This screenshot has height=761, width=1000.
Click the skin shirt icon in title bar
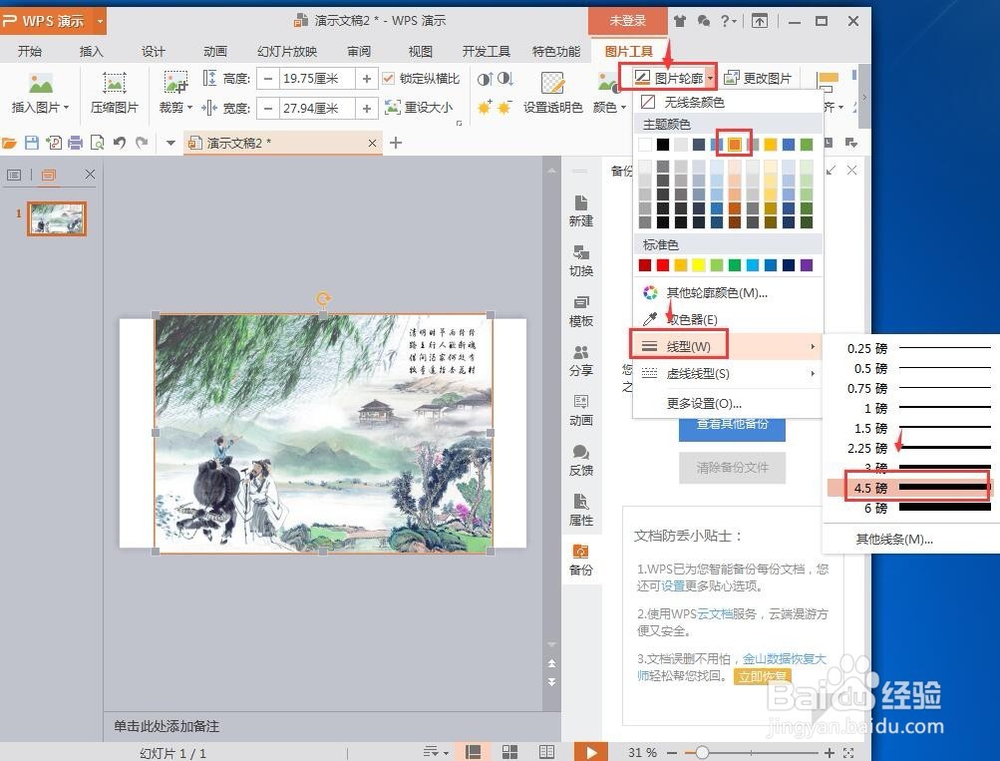(x=680, y=21)
